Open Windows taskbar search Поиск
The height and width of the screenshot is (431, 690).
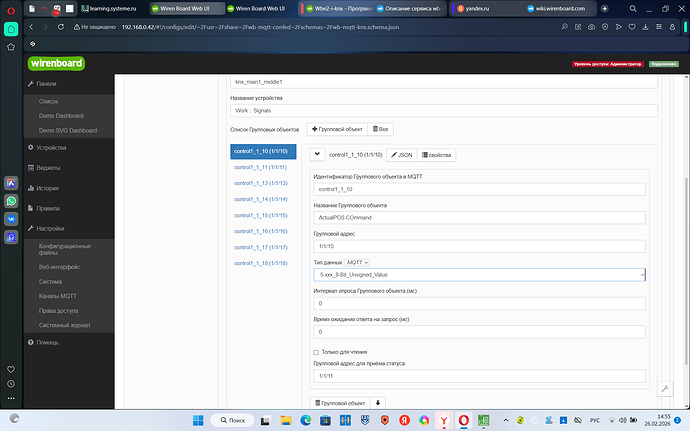pos(232,420)
